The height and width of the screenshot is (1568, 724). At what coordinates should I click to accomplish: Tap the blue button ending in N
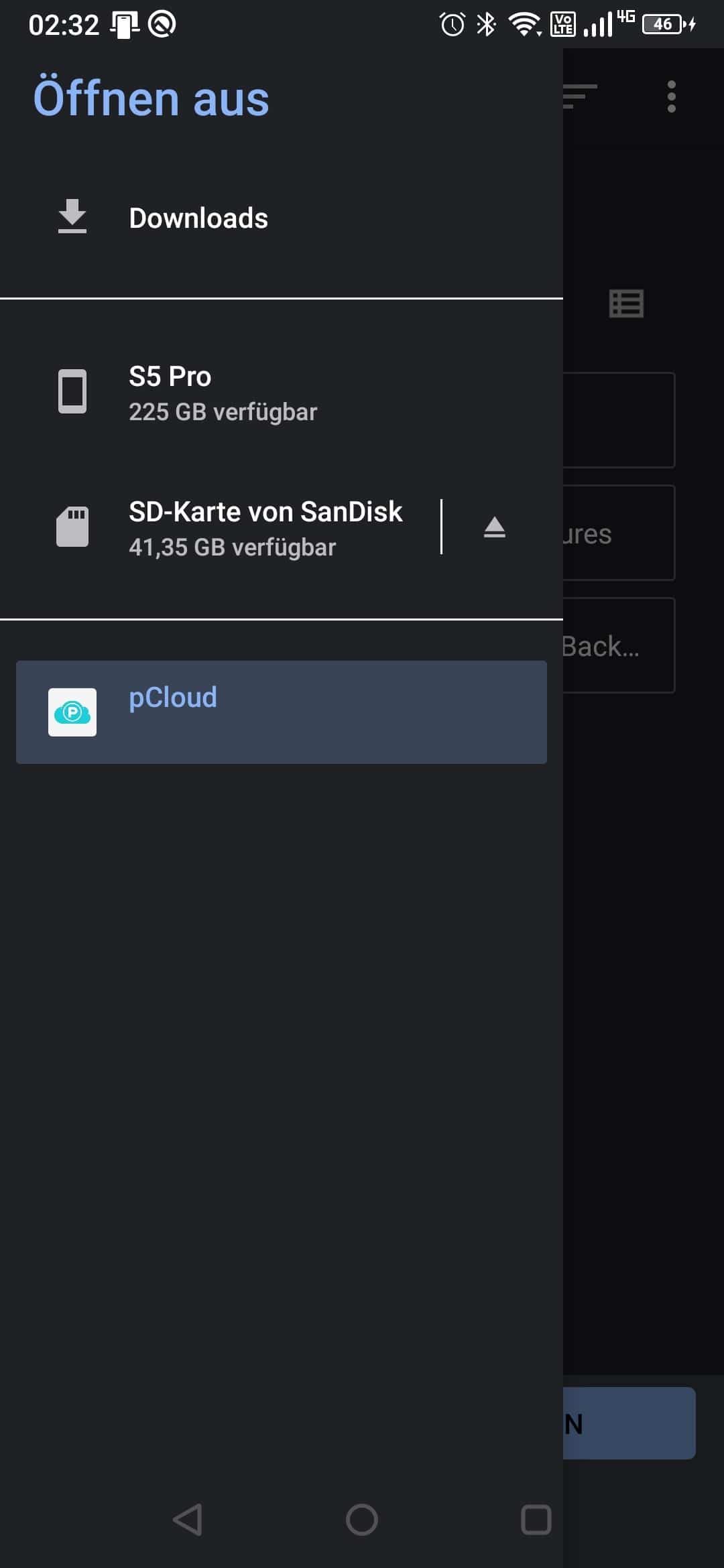pos(629,1423)
